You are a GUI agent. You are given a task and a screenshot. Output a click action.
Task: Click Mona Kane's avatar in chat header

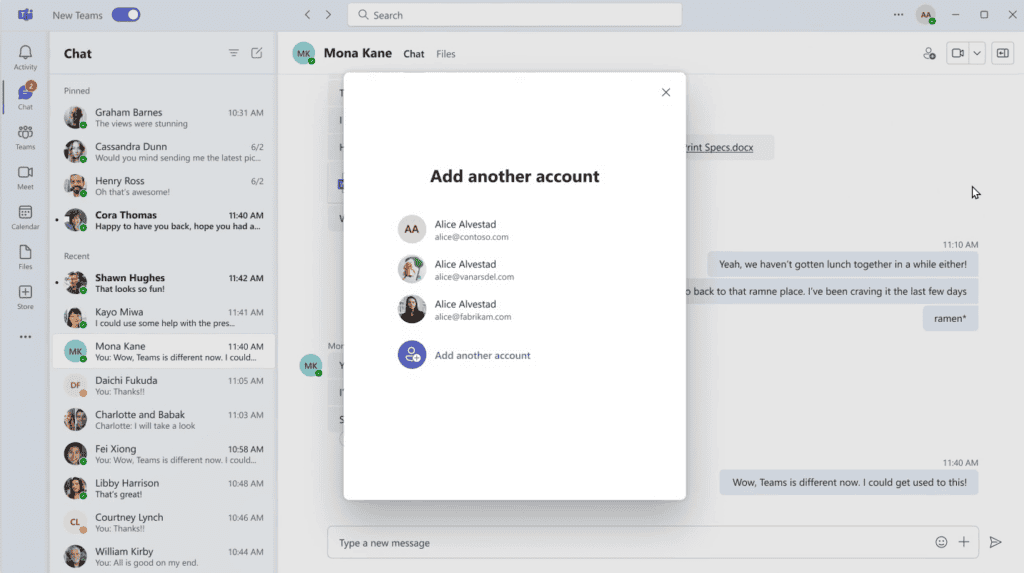pyautogui.click(x=304, y=54)
